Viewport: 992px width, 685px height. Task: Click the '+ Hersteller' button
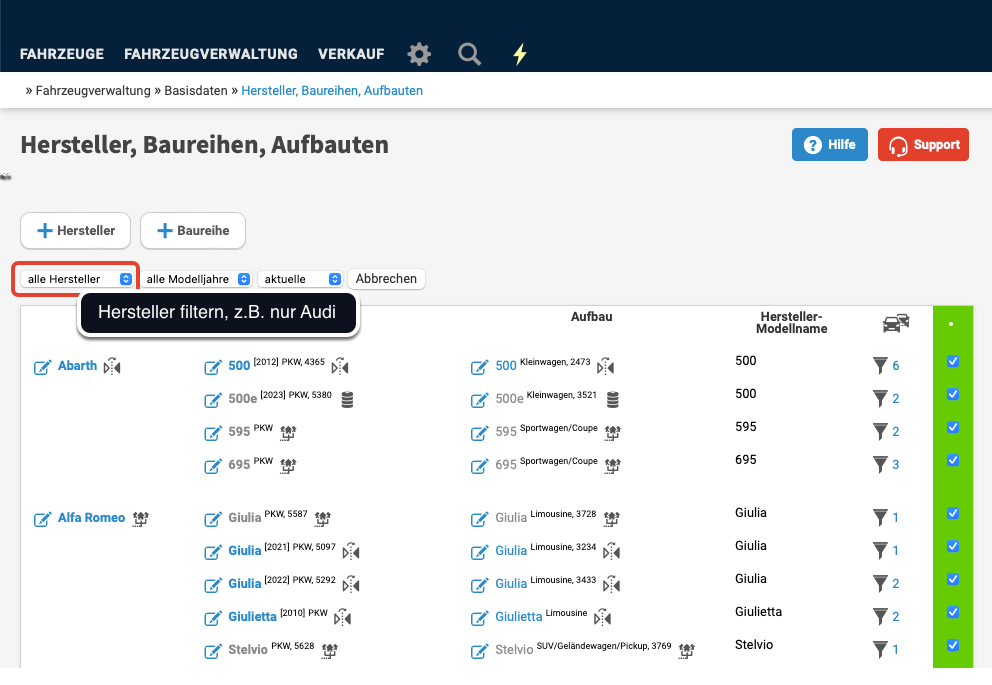[x=76, y=231]
